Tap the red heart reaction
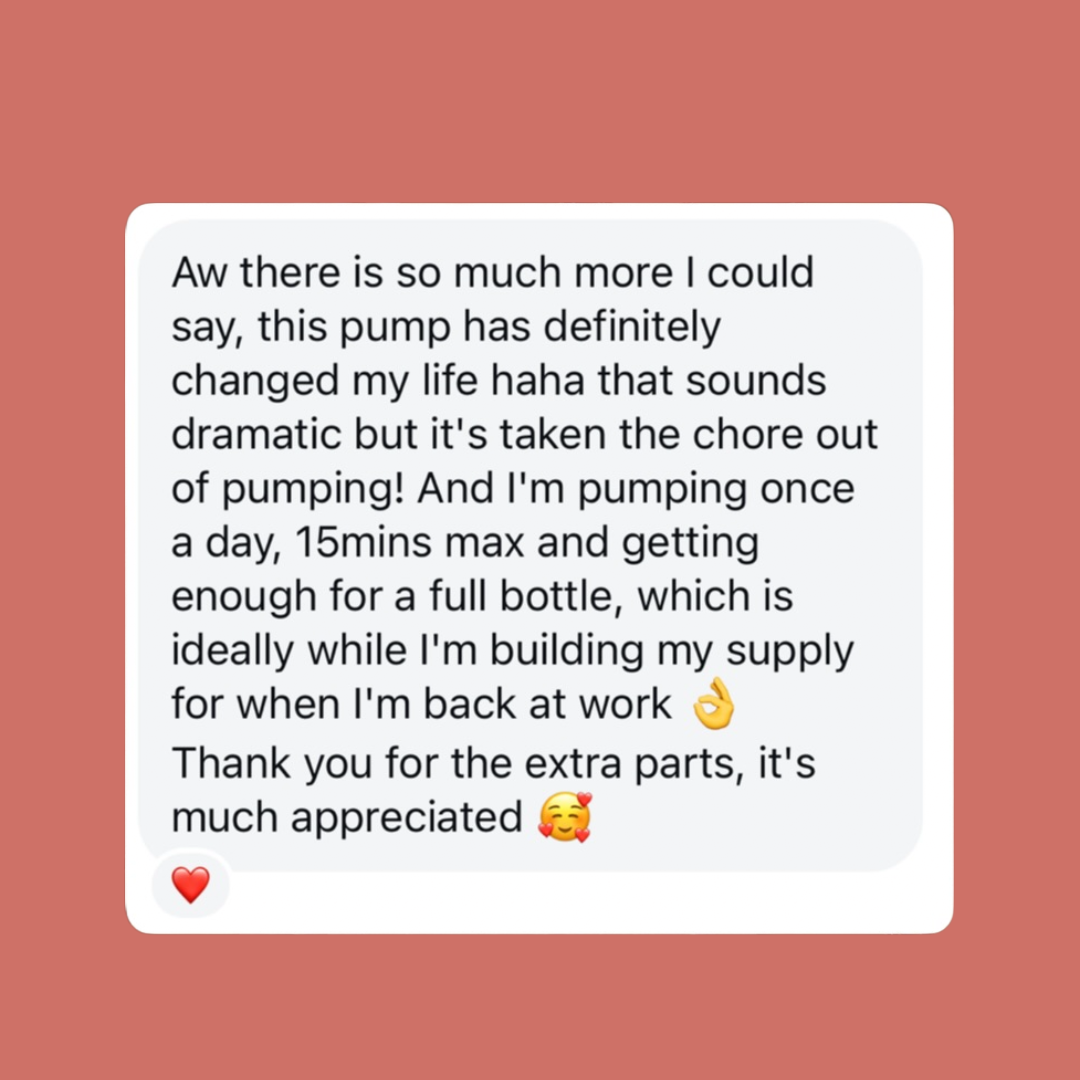This screenshot has height=1080, width=1080. (x=191, y=884)
